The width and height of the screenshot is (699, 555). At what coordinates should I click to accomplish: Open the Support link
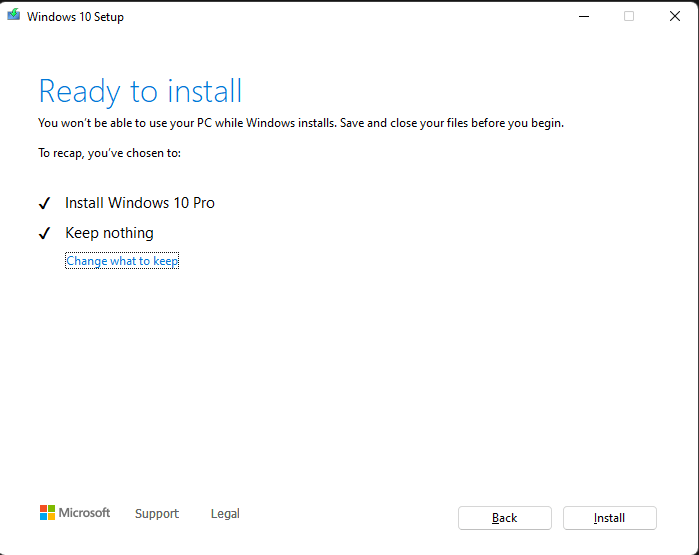click(157, 514)
